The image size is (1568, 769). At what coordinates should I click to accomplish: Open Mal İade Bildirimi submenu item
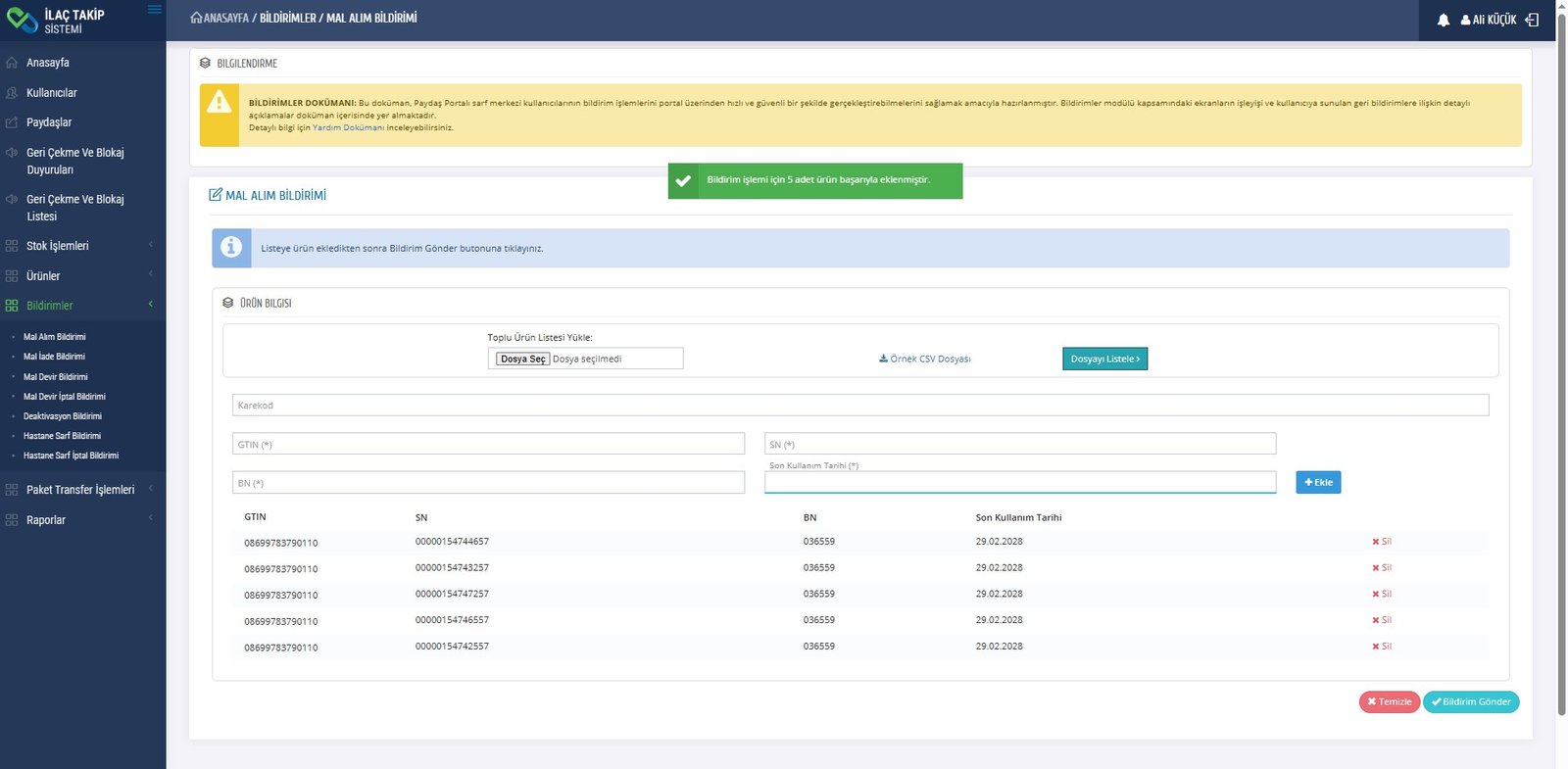54,357
